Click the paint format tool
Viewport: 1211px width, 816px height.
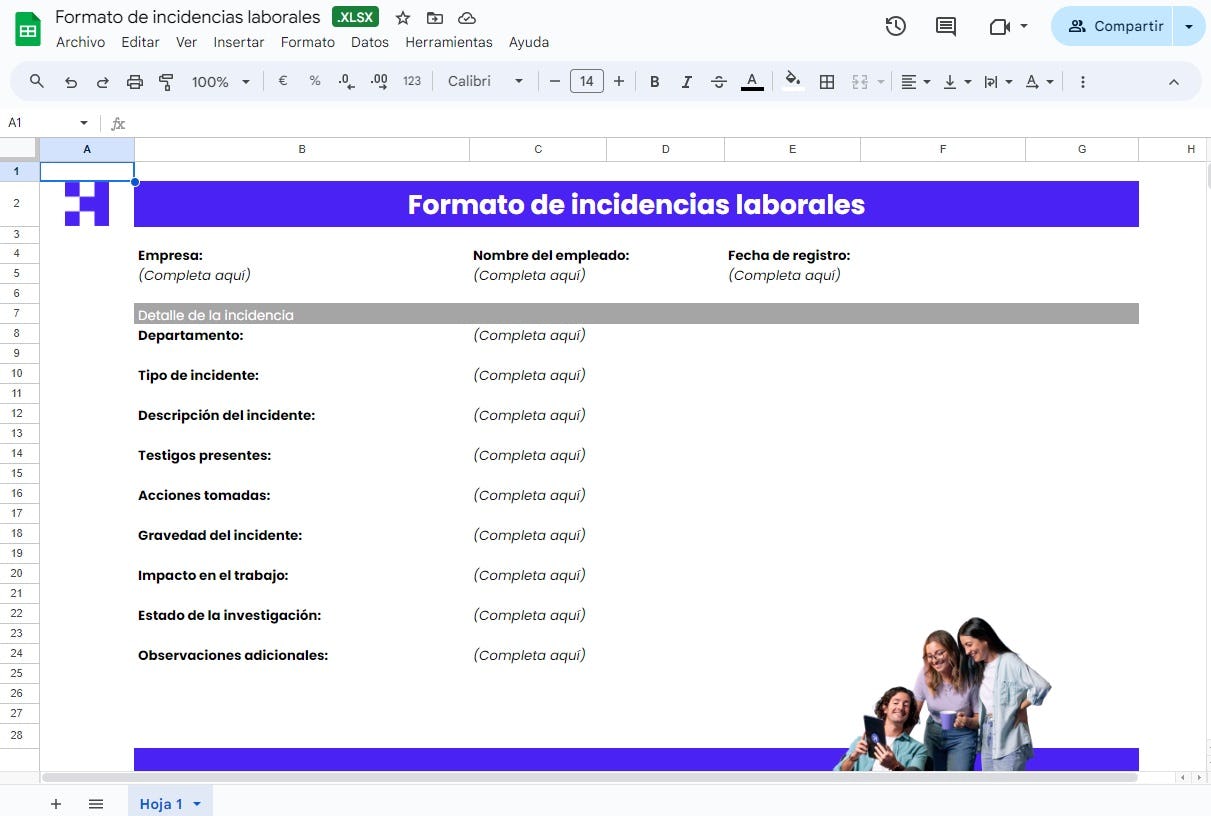tap(166, 81)
